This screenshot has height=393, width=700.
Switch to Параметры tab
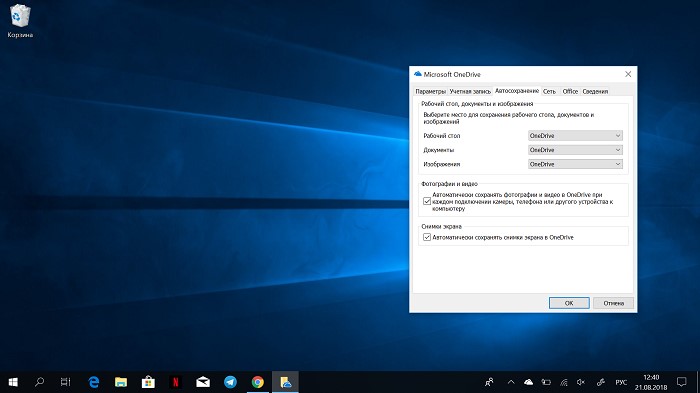(430, 91)
